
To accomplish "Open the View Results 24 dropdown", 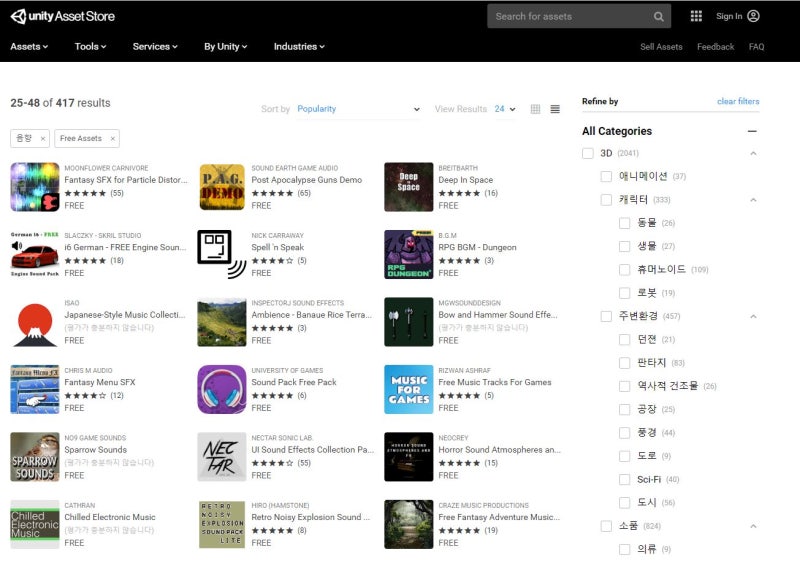I will 505,109.
